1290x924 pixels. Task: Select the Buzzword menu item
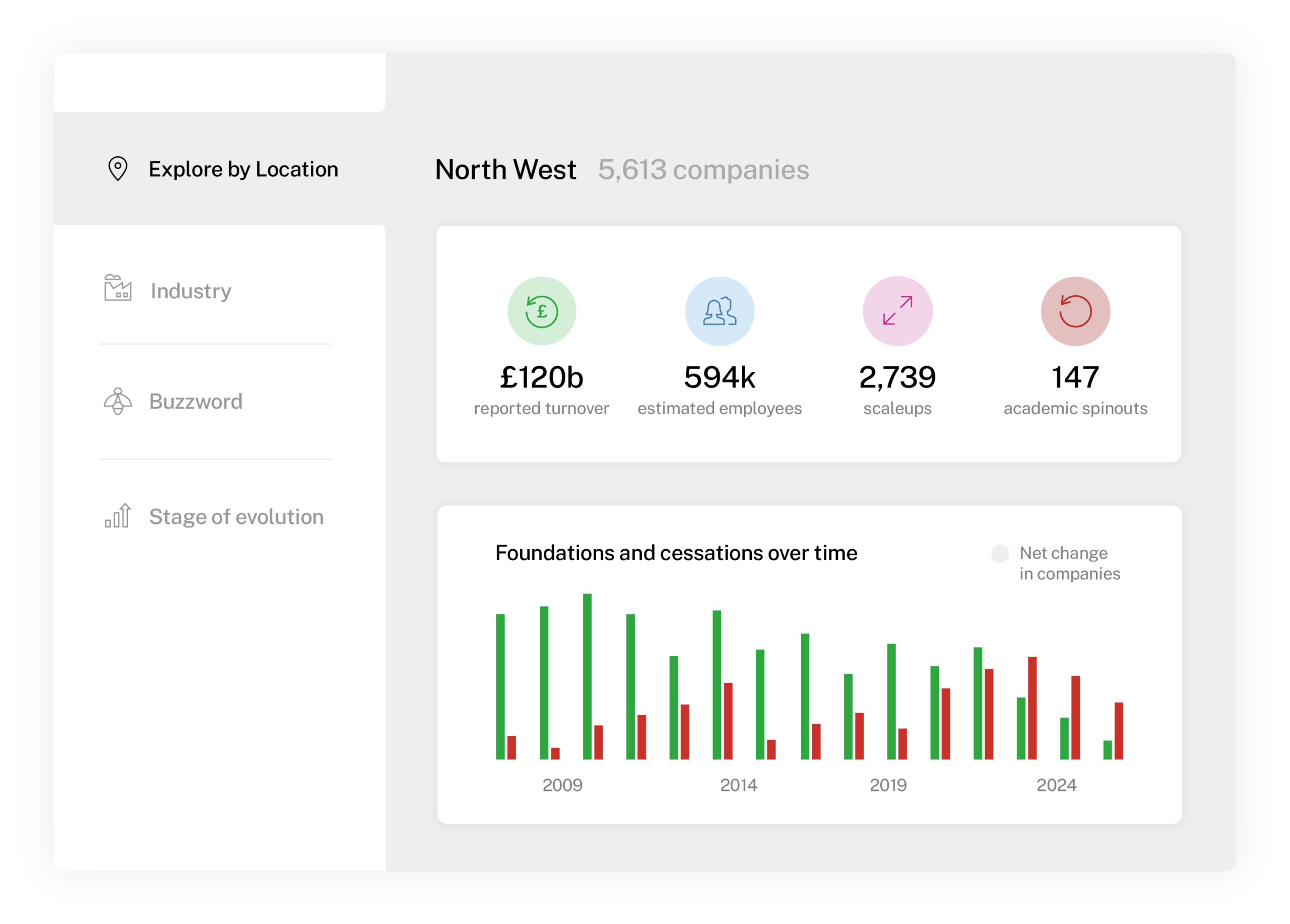[196, 402]
